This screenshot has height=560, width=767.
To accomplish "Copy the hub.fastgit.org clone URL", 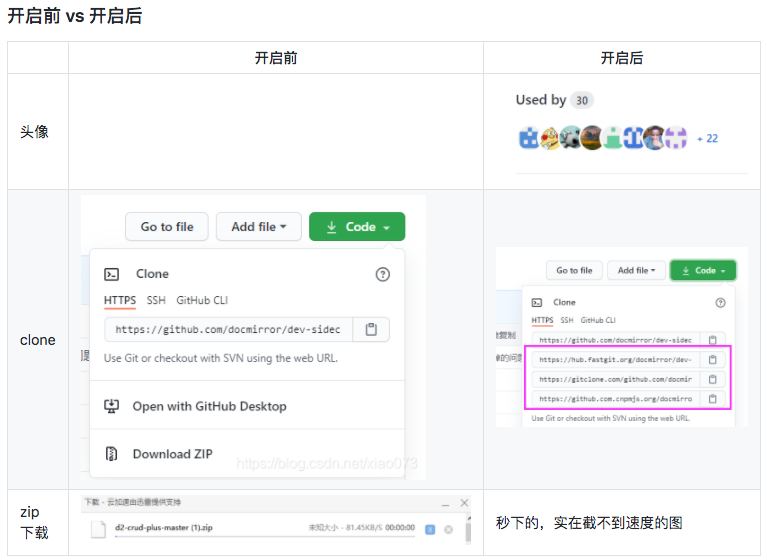I will click(x=713, y=359).
